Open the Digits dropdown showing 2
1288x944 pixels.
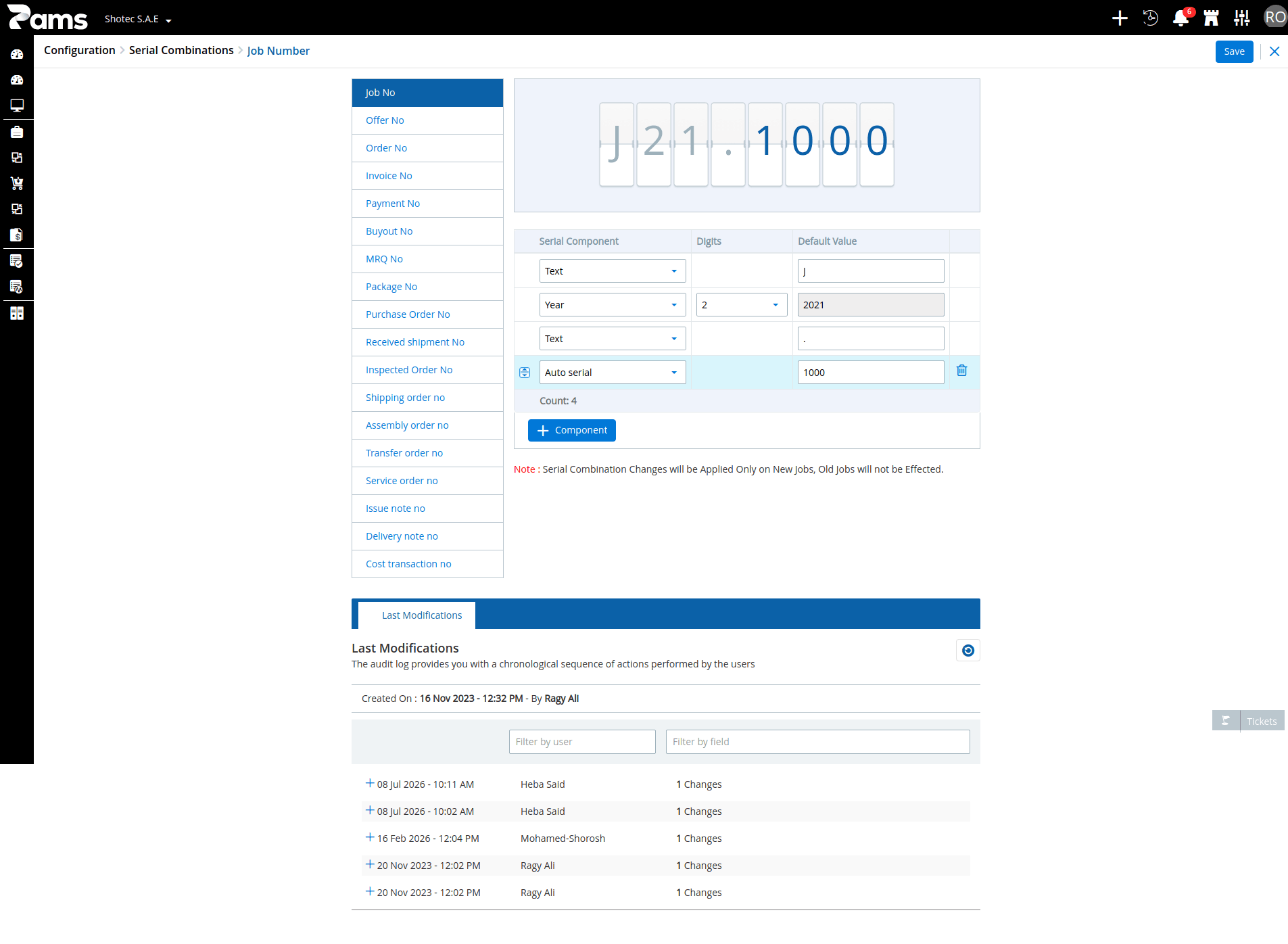742,305
